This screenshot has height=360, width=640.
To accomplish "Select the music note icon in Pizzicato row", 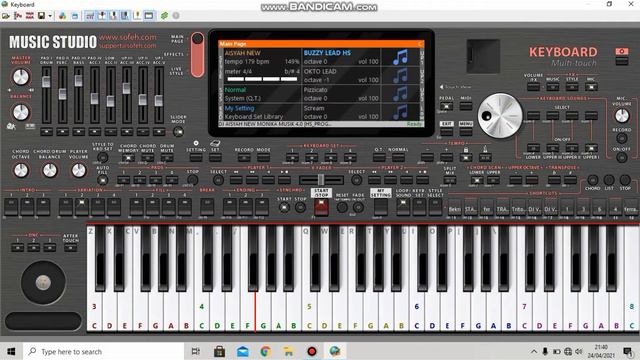I will click(x=400, y=94).
